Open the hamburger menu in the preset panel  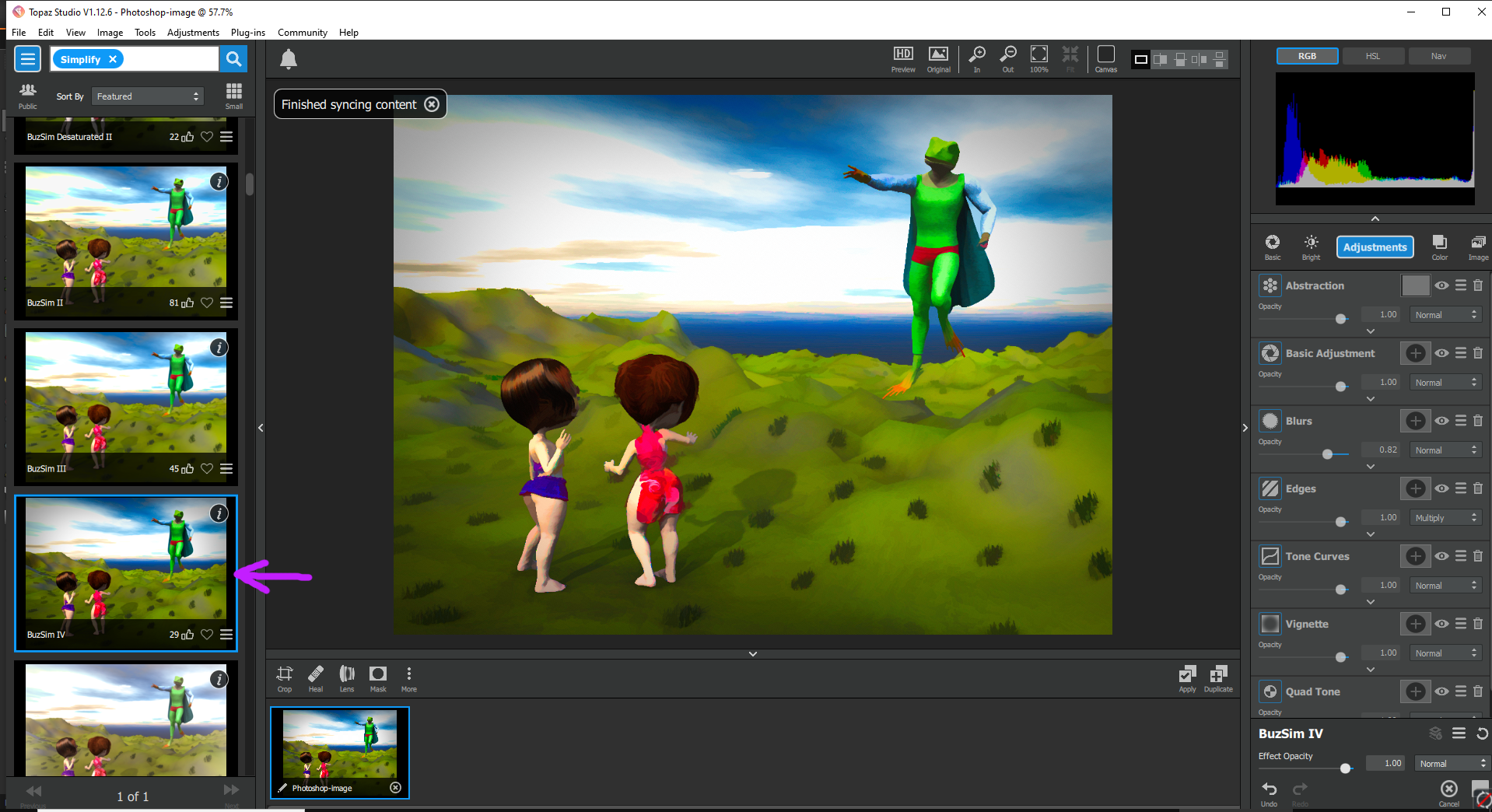click(28, 59)
